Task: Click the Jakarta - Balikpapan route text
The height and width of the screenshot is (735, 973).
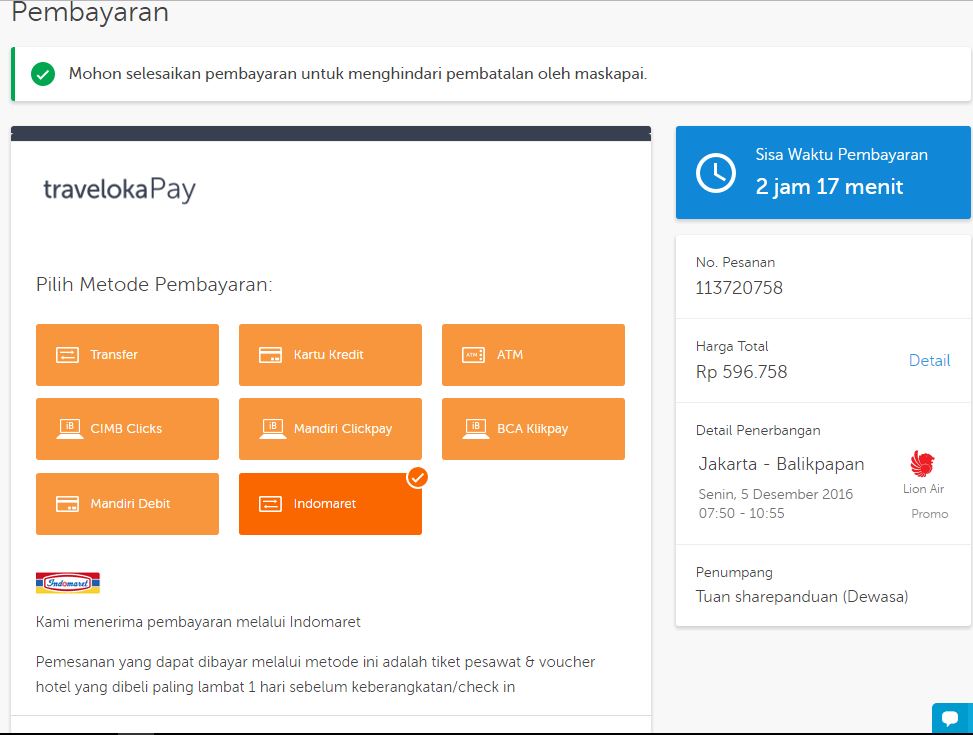Action: (781, 464)
